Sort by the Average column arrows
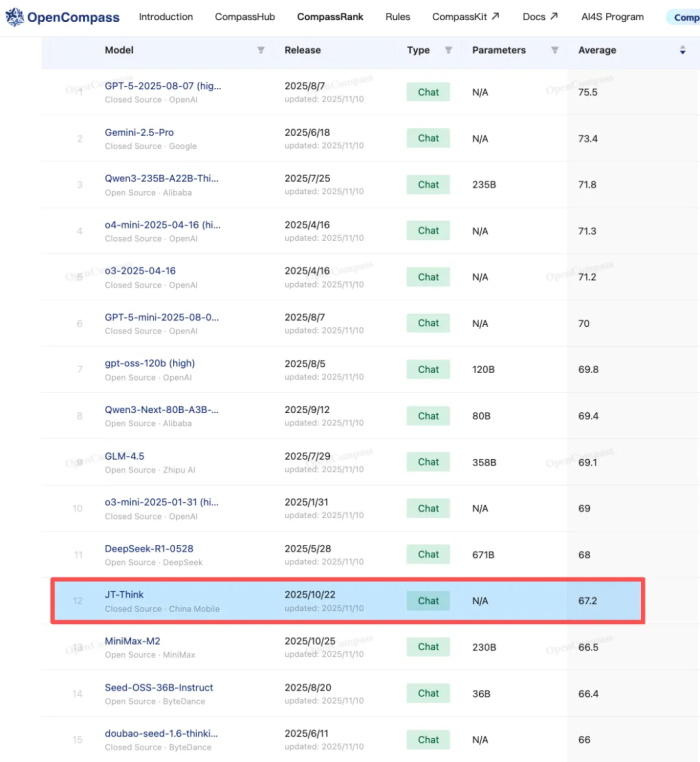Screen dimensions: 700x762 pos(683,50)
